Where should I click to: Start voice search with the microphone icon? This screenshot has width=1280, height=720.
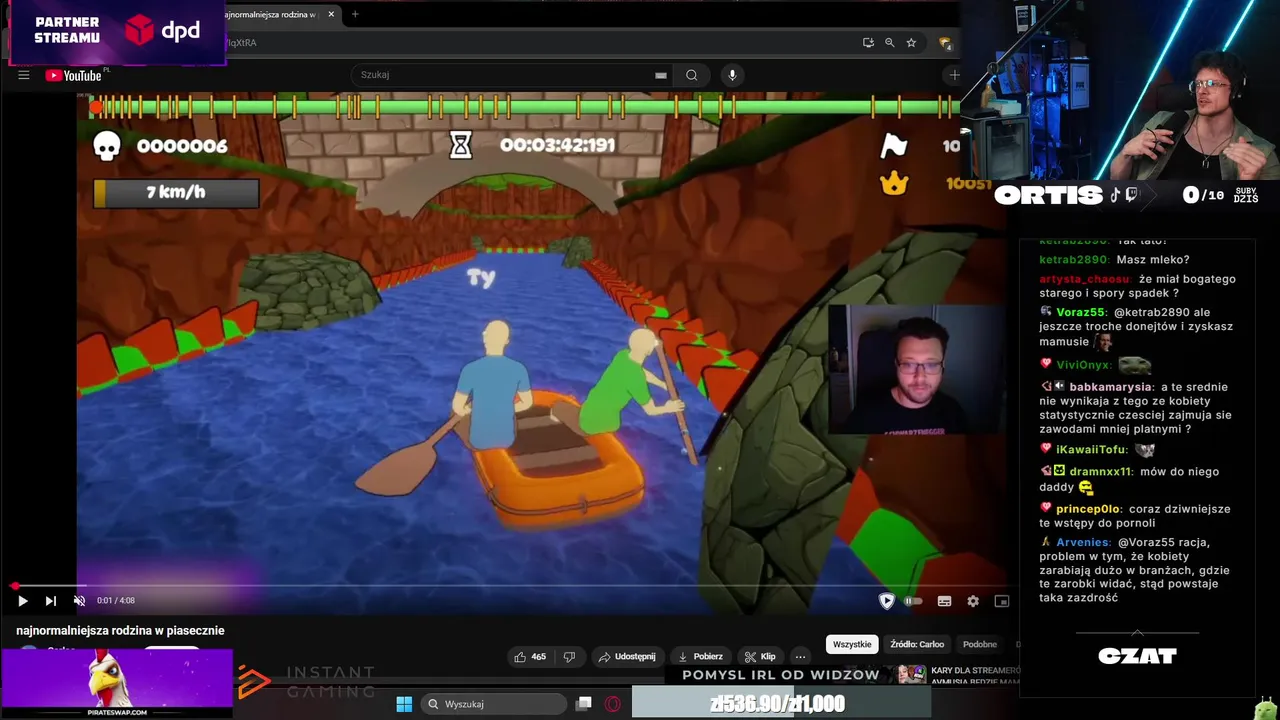732,75
